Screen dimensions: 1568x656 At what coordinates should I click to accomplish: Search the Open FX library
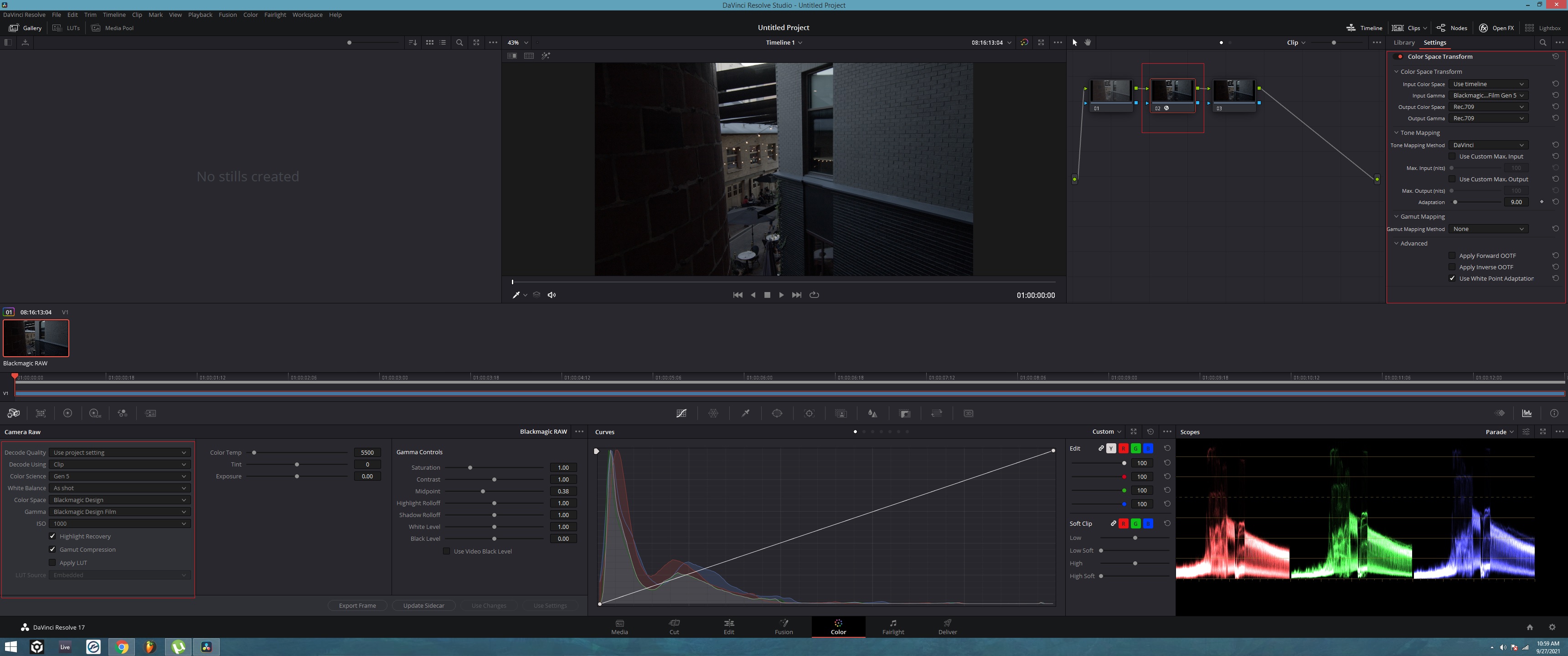point(1542,43)
